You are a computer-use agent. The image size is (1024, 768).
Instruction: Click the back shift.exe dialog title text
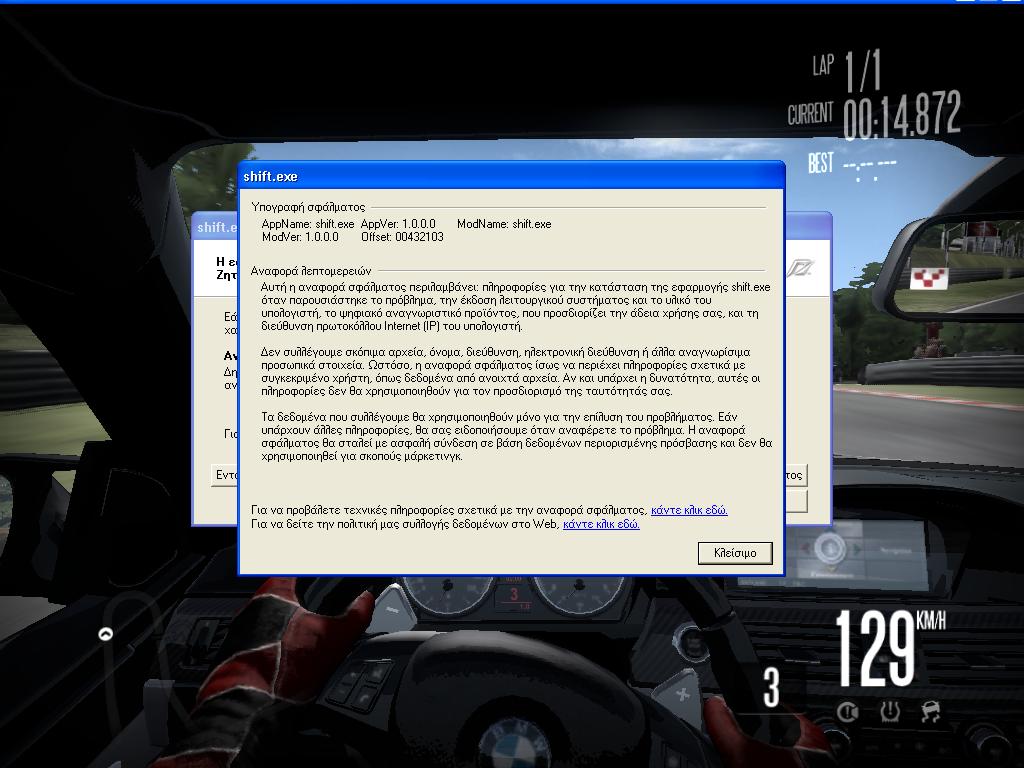(217, 227)
